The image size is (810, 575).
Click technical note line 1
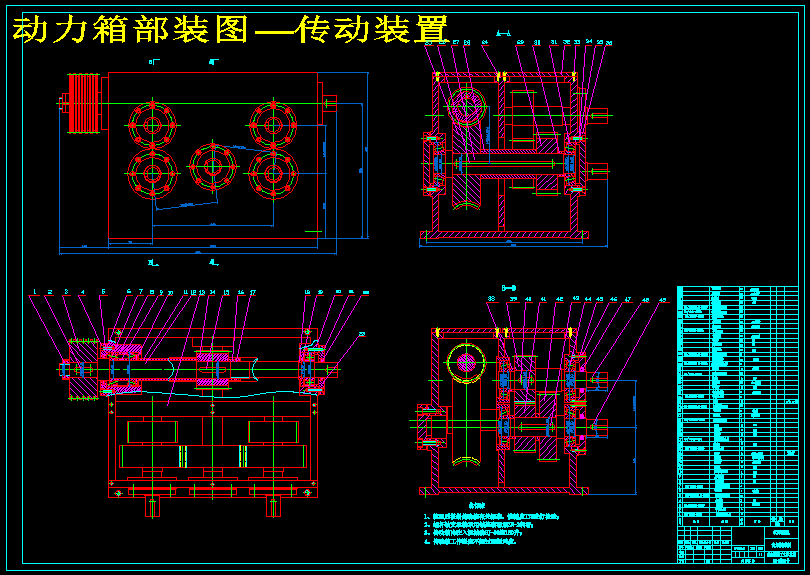(491, 516)
